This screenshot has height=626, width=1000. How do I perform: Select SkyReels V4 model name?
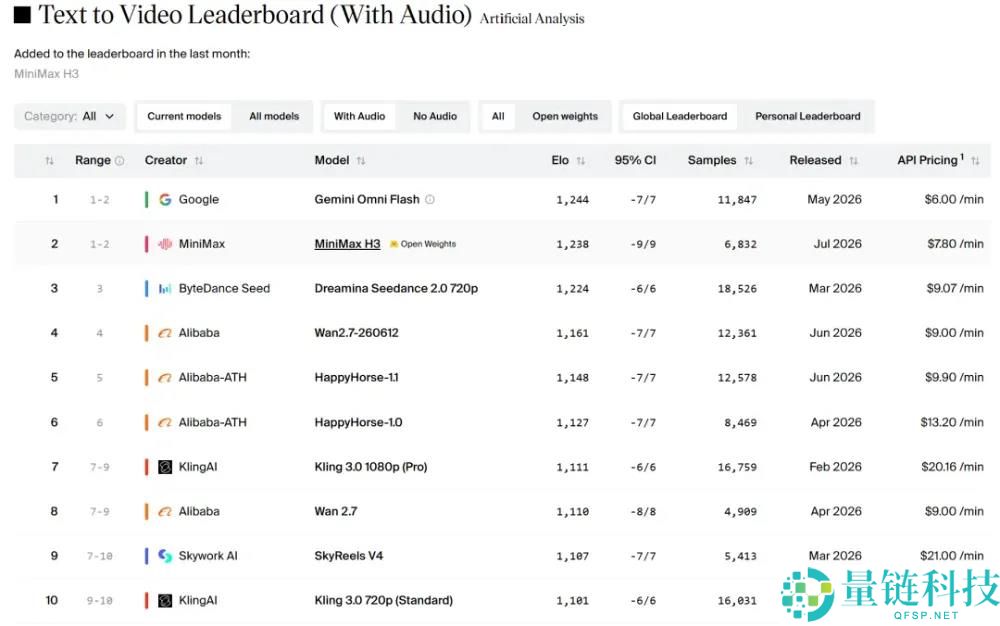click(x=348, y=556)
